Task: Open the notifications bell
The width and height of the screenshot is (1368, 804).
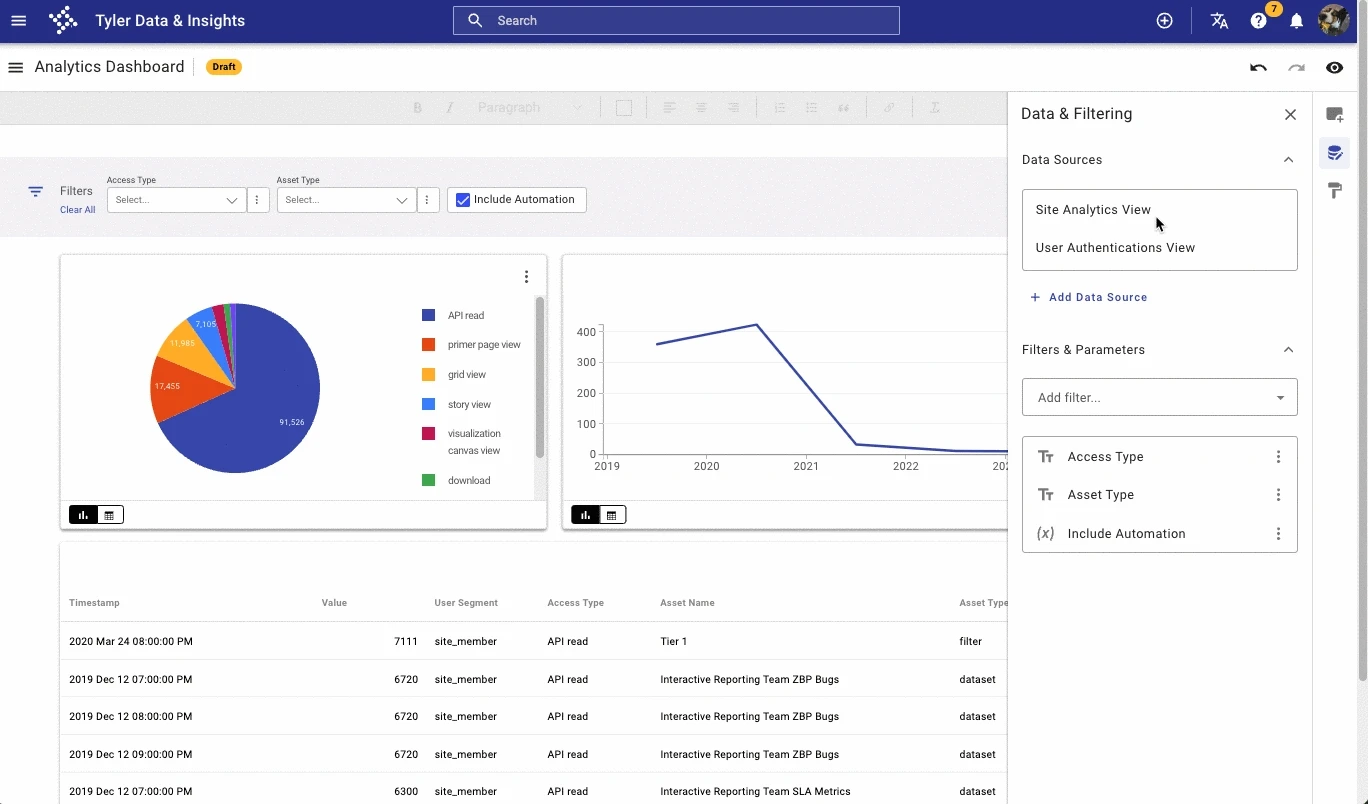Action: coord(1296,21)
